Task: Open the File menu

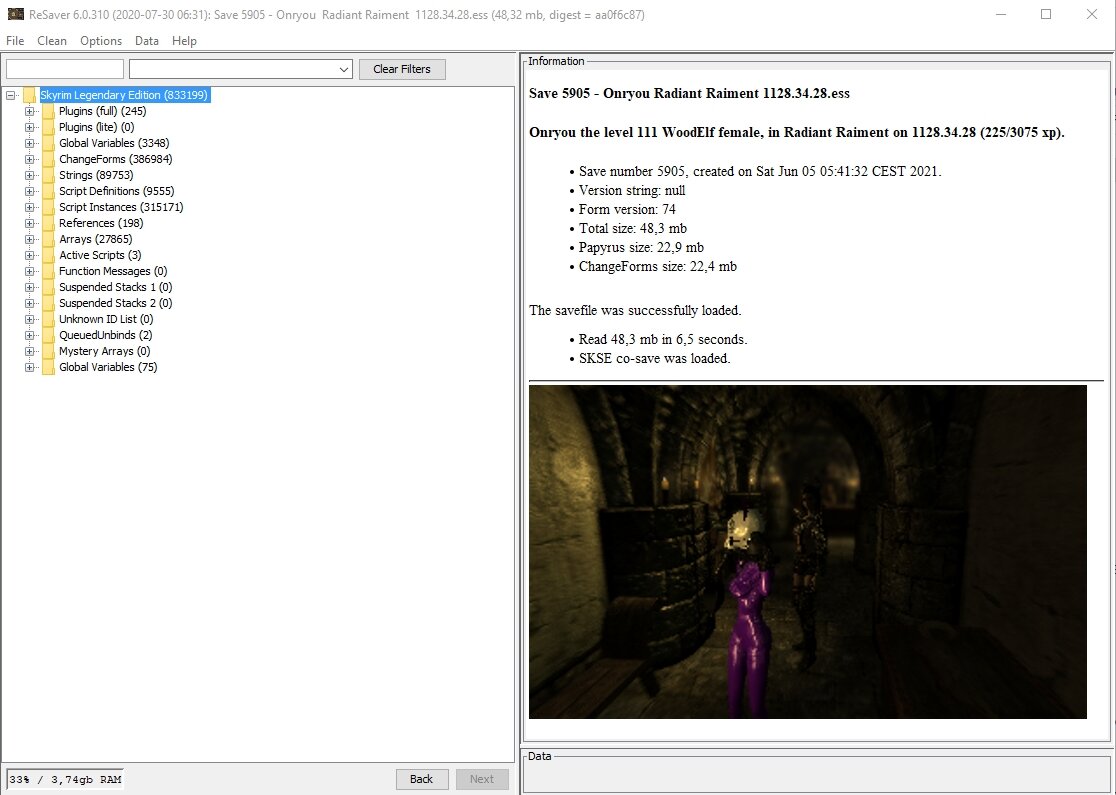Action: coord(15,41)
